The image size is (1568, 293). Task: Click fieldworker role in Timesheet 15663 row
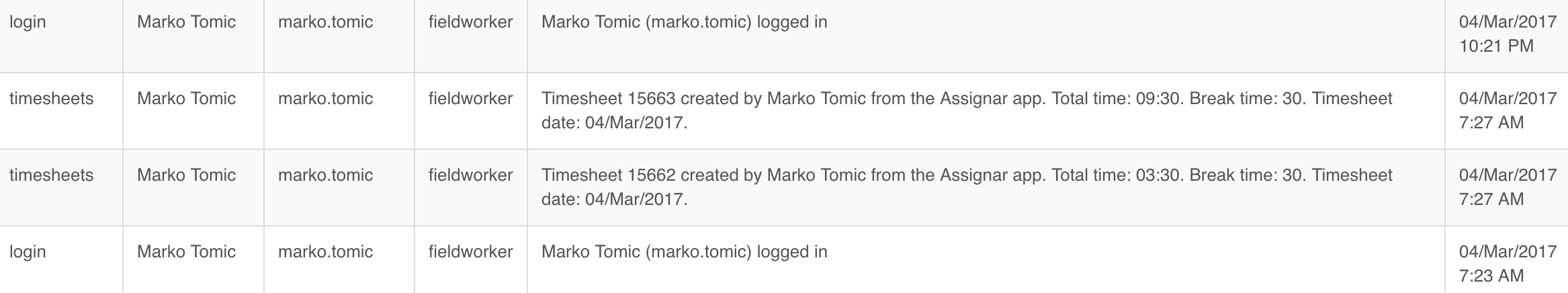pos(470,99)
